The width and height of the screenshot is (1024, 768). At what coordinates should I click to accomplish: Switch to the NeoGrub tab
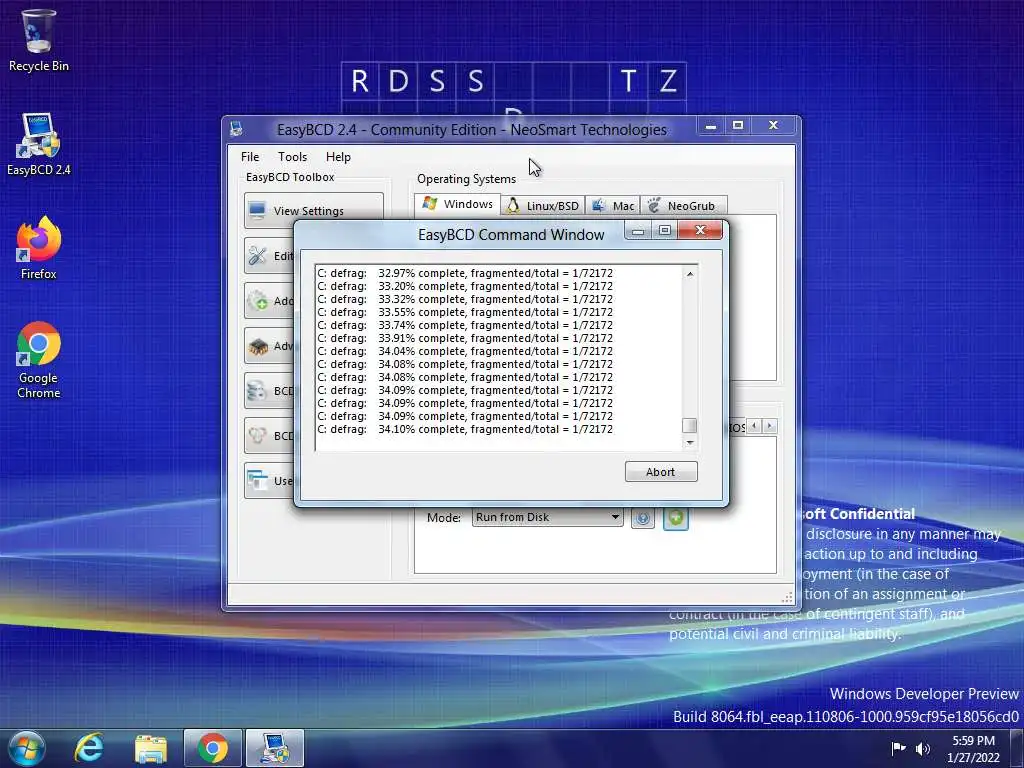[683, 206]
